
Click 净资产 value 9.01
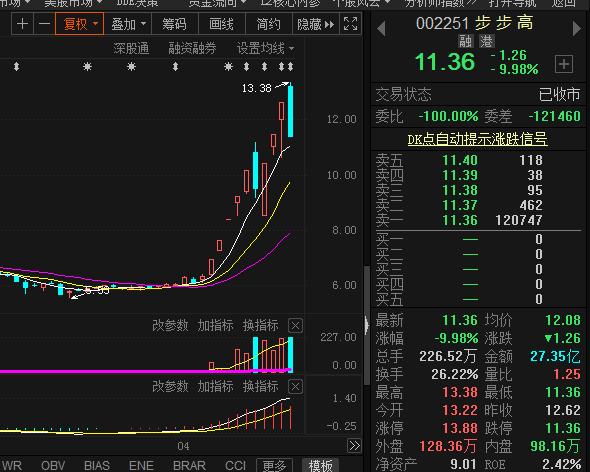(464, 464)
